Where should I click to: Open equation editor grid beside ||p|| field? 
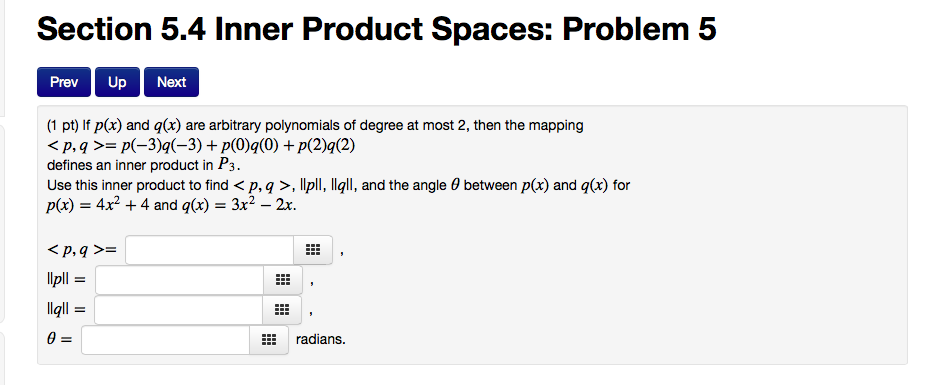[x=283, y=280]
